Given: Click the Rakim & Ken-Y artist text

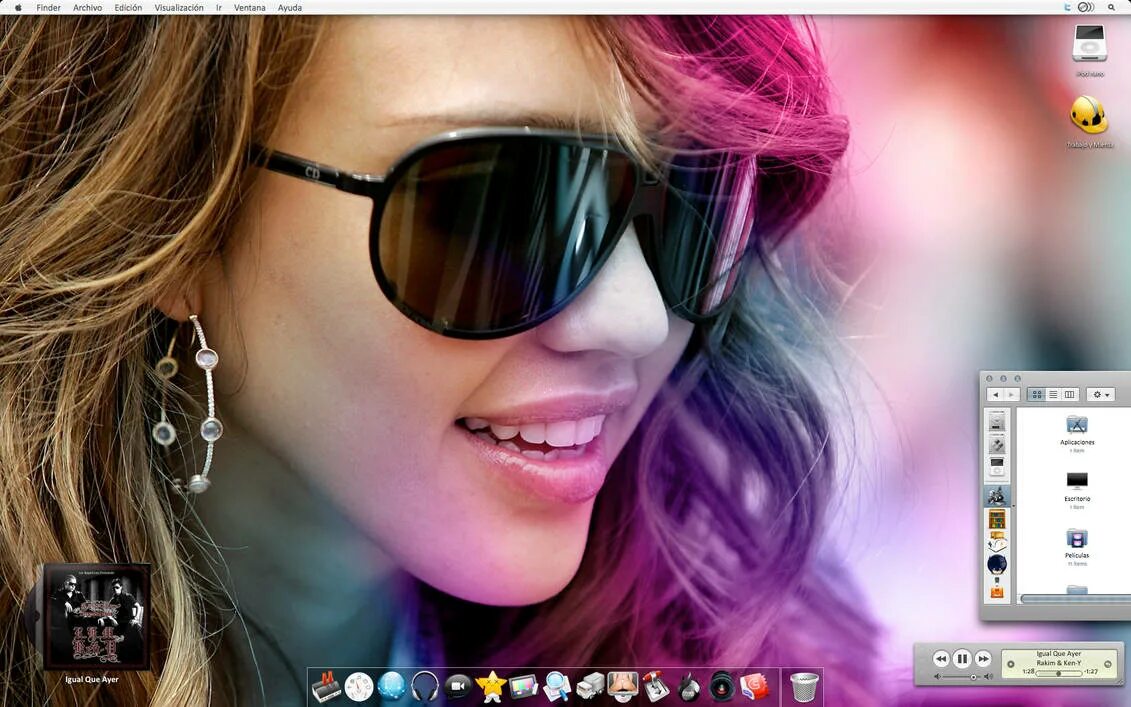Looking at the screenshot, I should [x=1059, y=663].
